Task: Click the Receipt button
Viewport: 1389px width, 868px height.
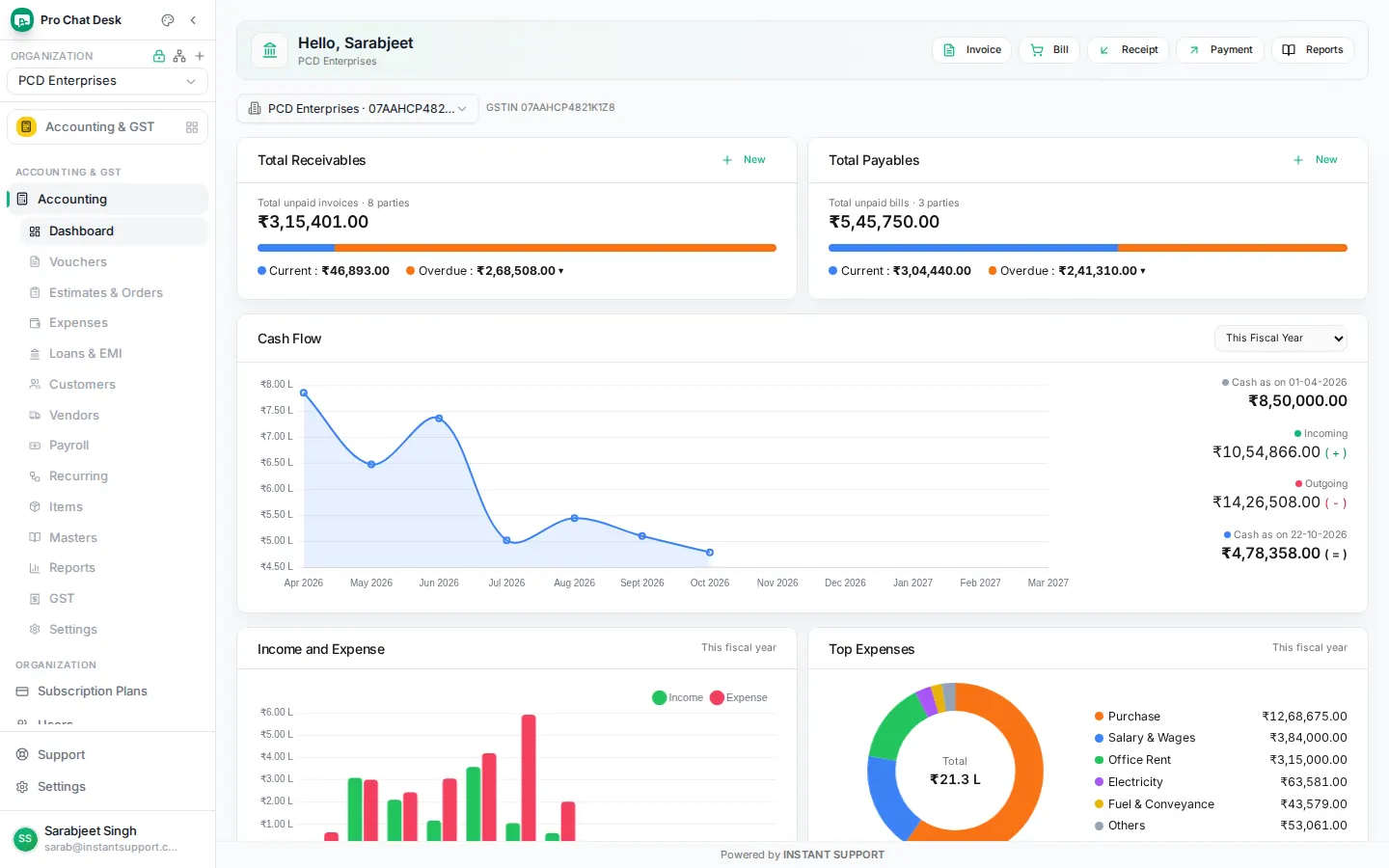Action: [x=1128, y=50]
